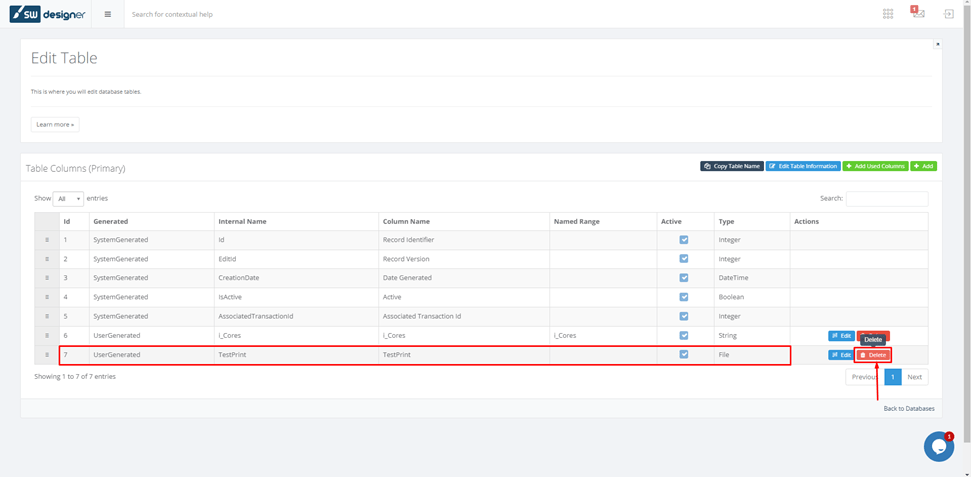Click the drag handle for Id row
The width and height of the screenshot is (971, 477).
point(47,240)
